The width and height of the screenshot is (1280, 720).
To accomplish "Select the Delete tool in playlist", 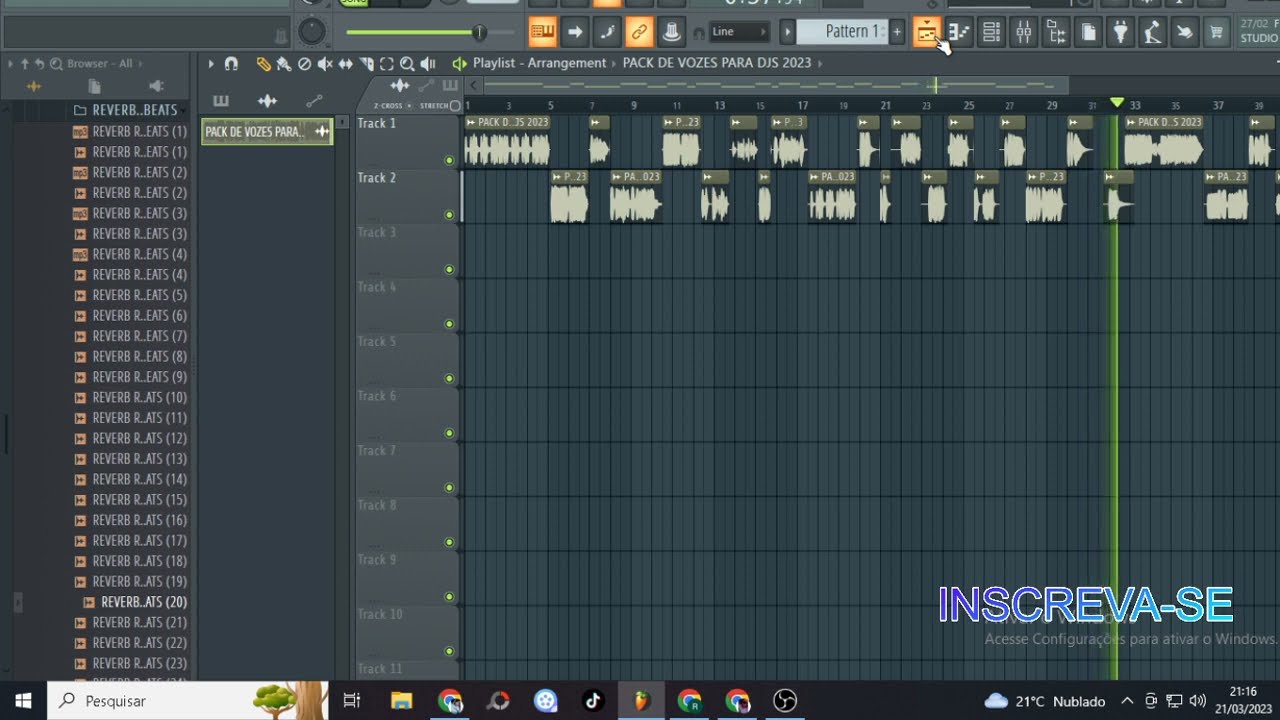I will [304, 63].
